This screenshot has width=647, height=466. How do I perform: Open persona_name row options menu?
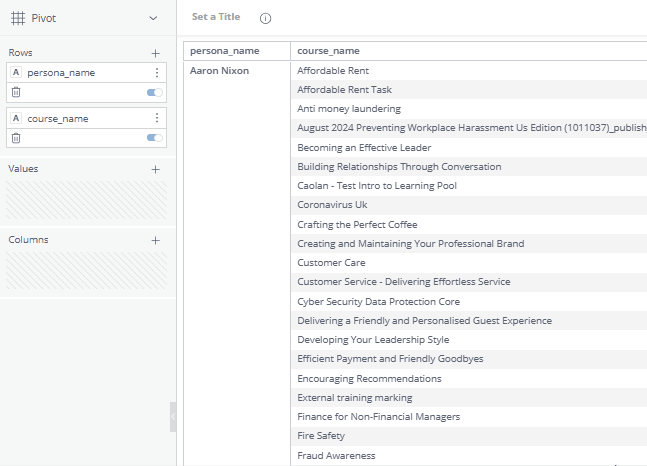[x=157, y=73]
